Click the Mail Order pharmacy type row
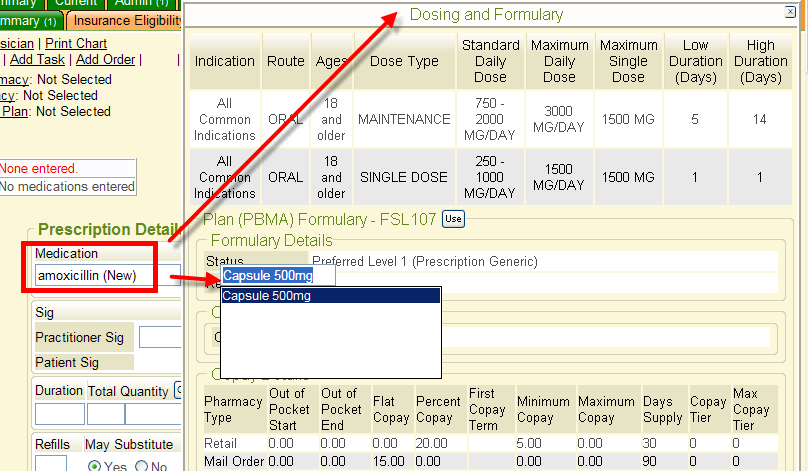This screenshot has height=471, width=808. click(236, 462)
